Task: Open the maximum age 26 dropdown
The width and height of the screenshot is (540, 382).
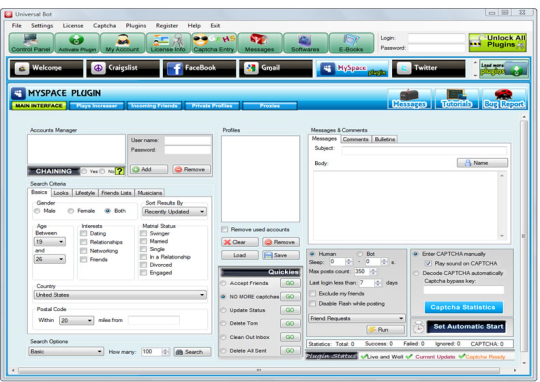Action: click(50, 259)
